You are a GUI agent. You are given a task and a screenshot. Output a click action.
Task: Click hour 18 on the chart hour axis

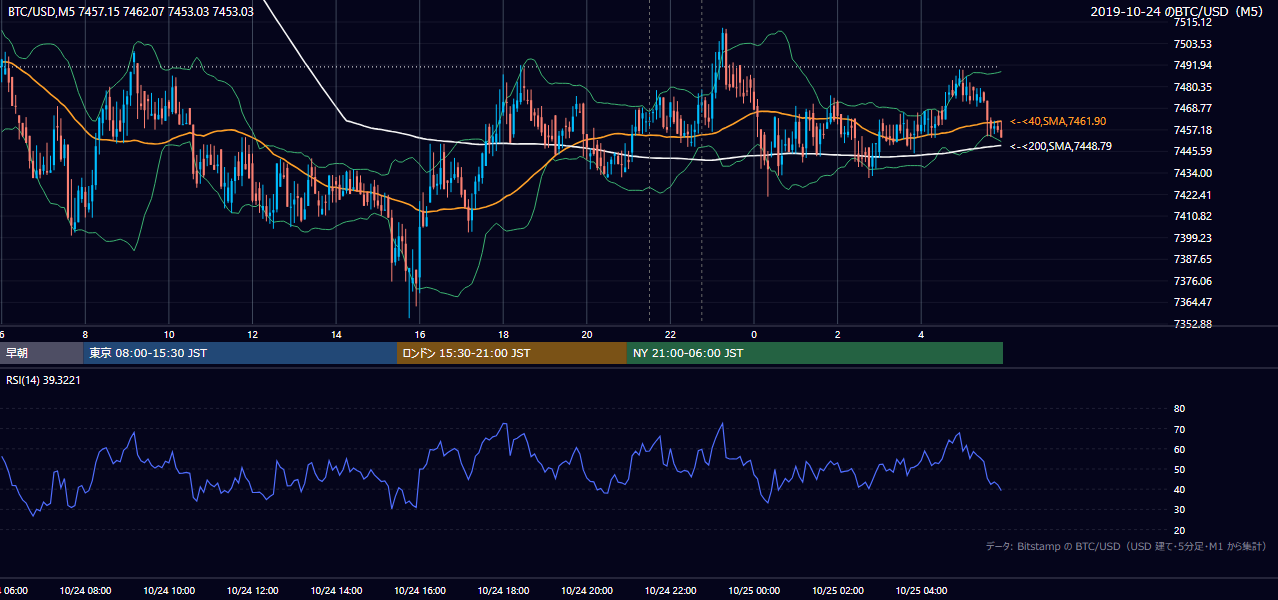[503, 334]
